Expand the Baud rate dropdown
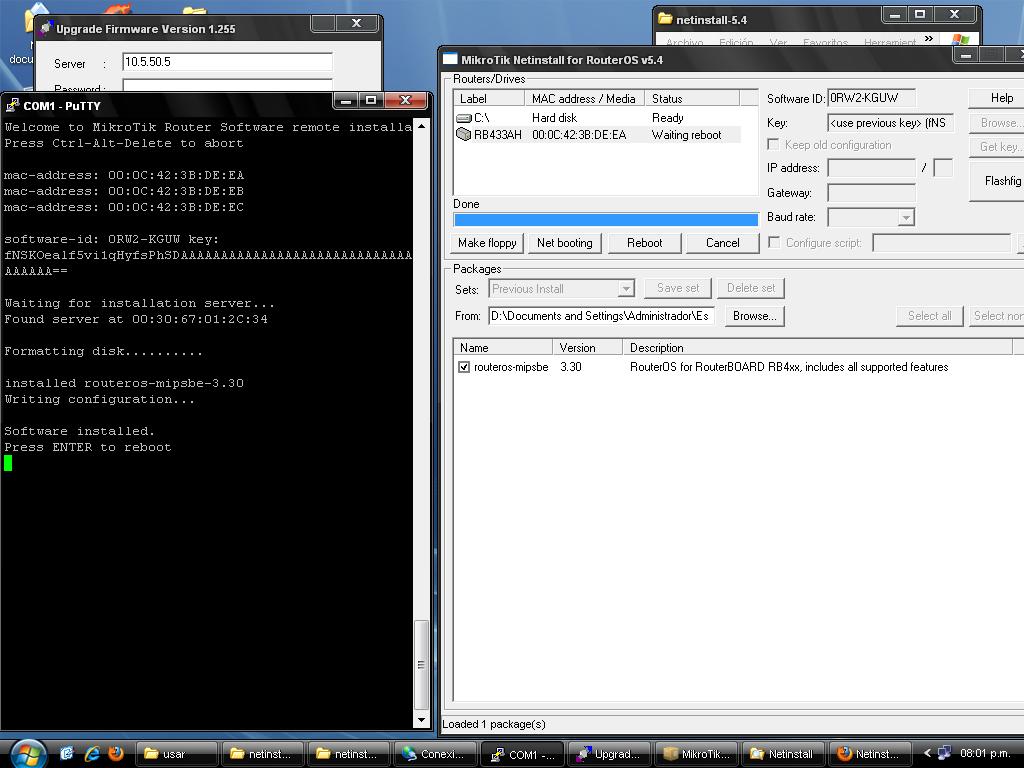1024x768 pixels. coord(906,217)
